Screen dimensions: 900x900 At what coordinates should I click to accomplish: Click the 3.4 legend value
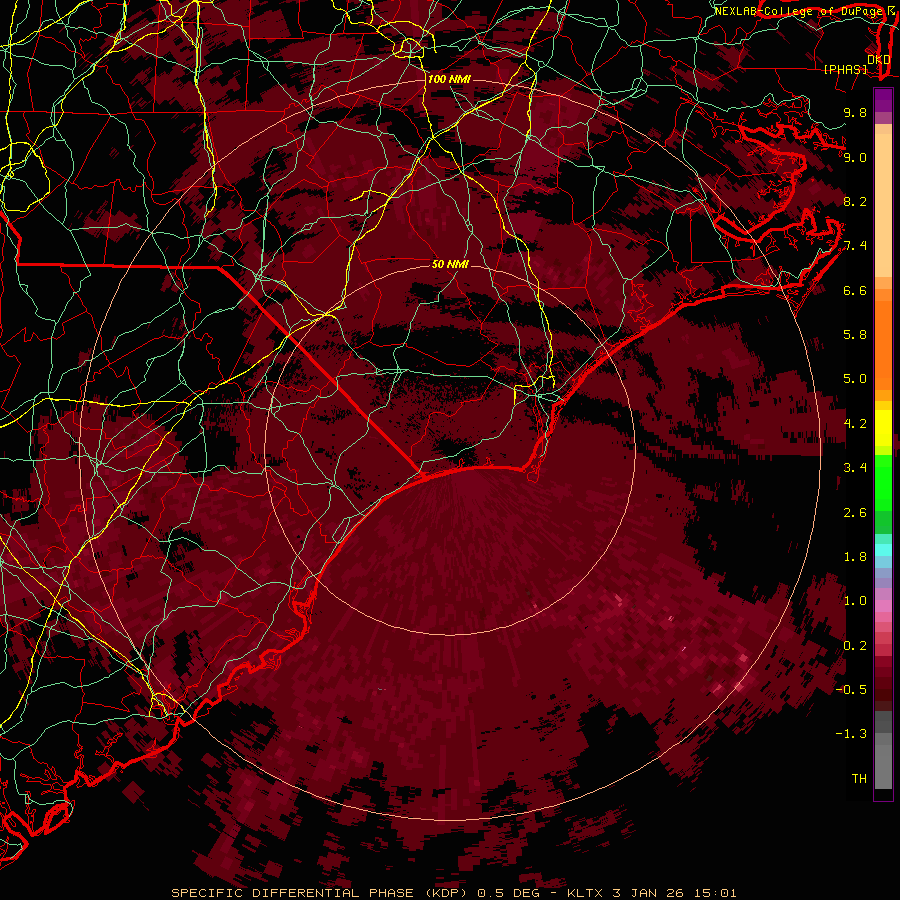click(x=855, y=468)
